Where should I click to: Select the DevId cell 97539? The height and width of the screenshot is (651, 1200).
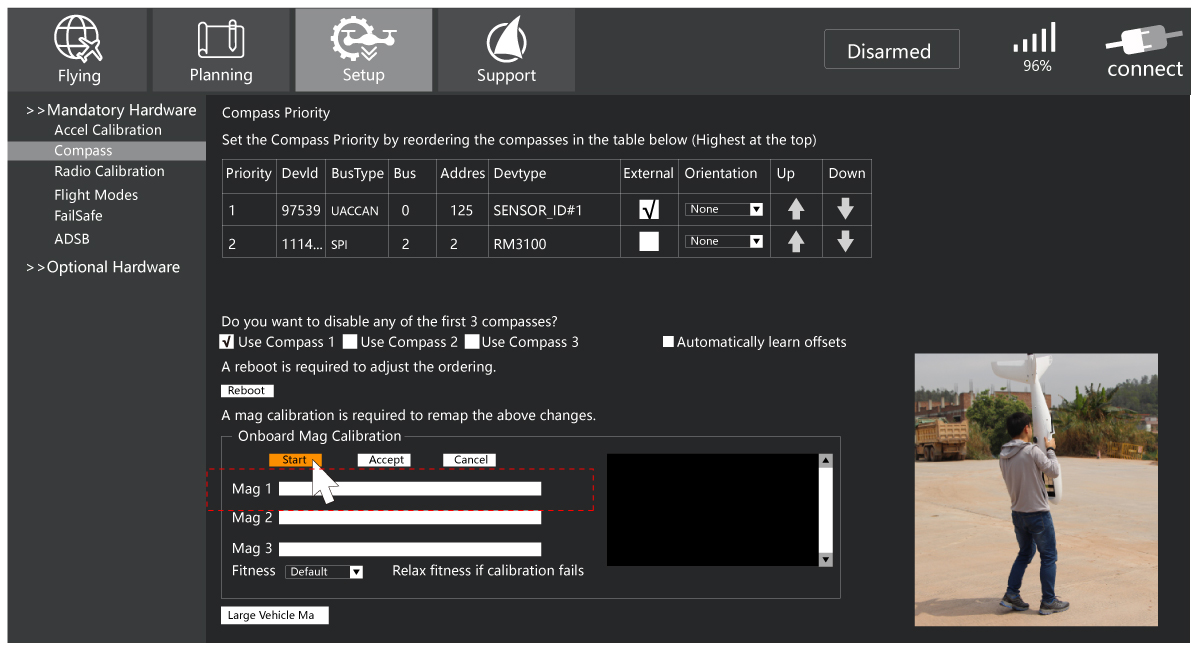301,210
